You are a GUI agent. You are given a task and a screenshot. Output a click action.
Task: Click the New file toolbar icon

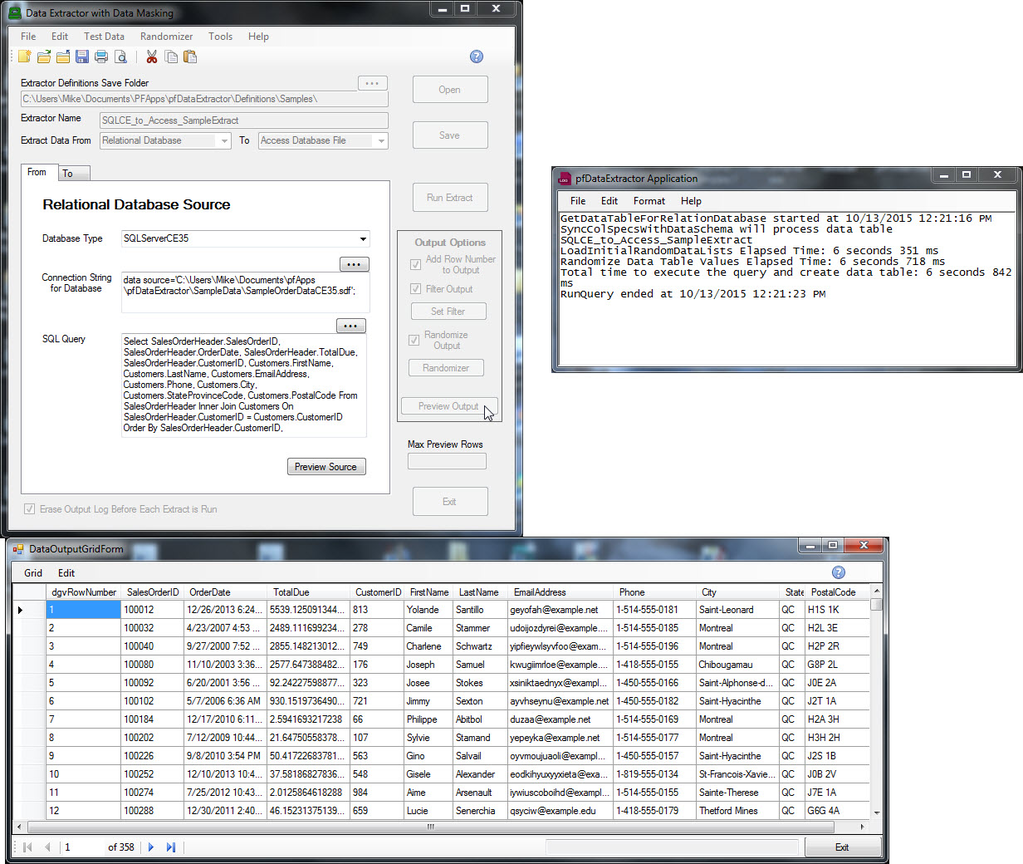tap(25, 57)
